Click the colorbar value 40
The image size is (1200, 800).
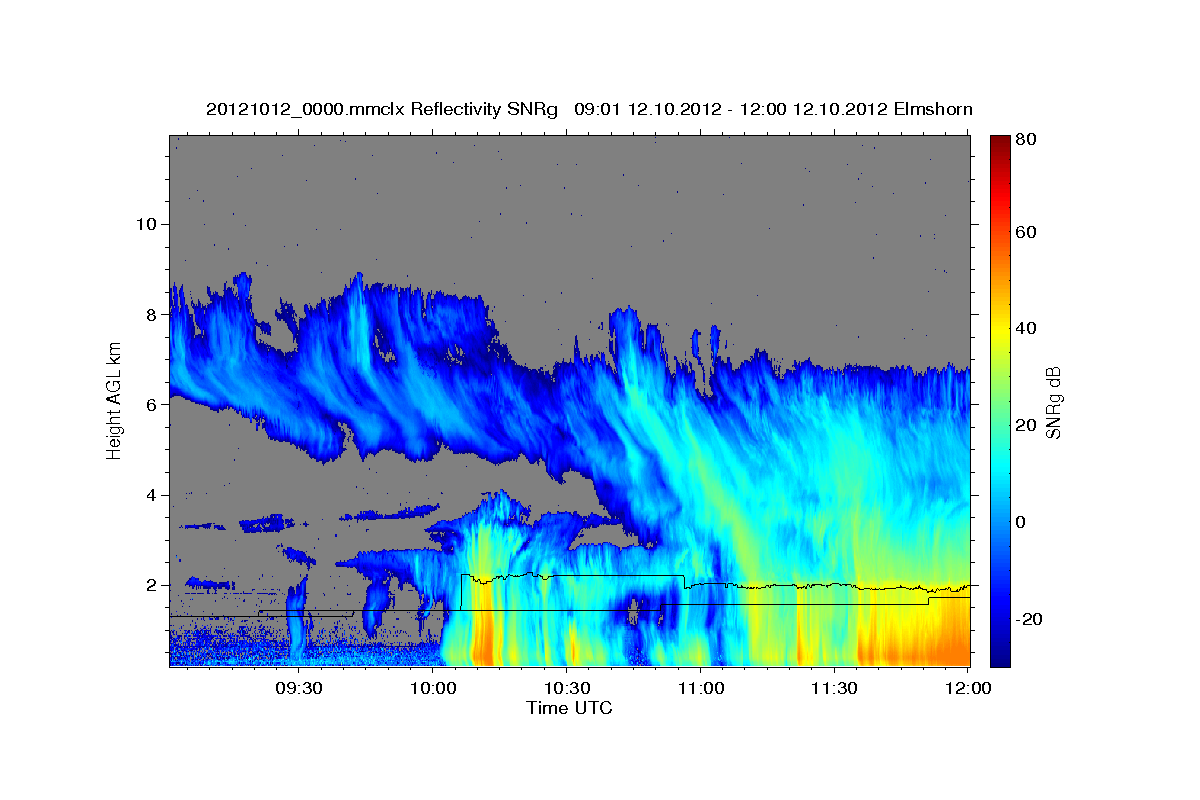(1026, 328)
